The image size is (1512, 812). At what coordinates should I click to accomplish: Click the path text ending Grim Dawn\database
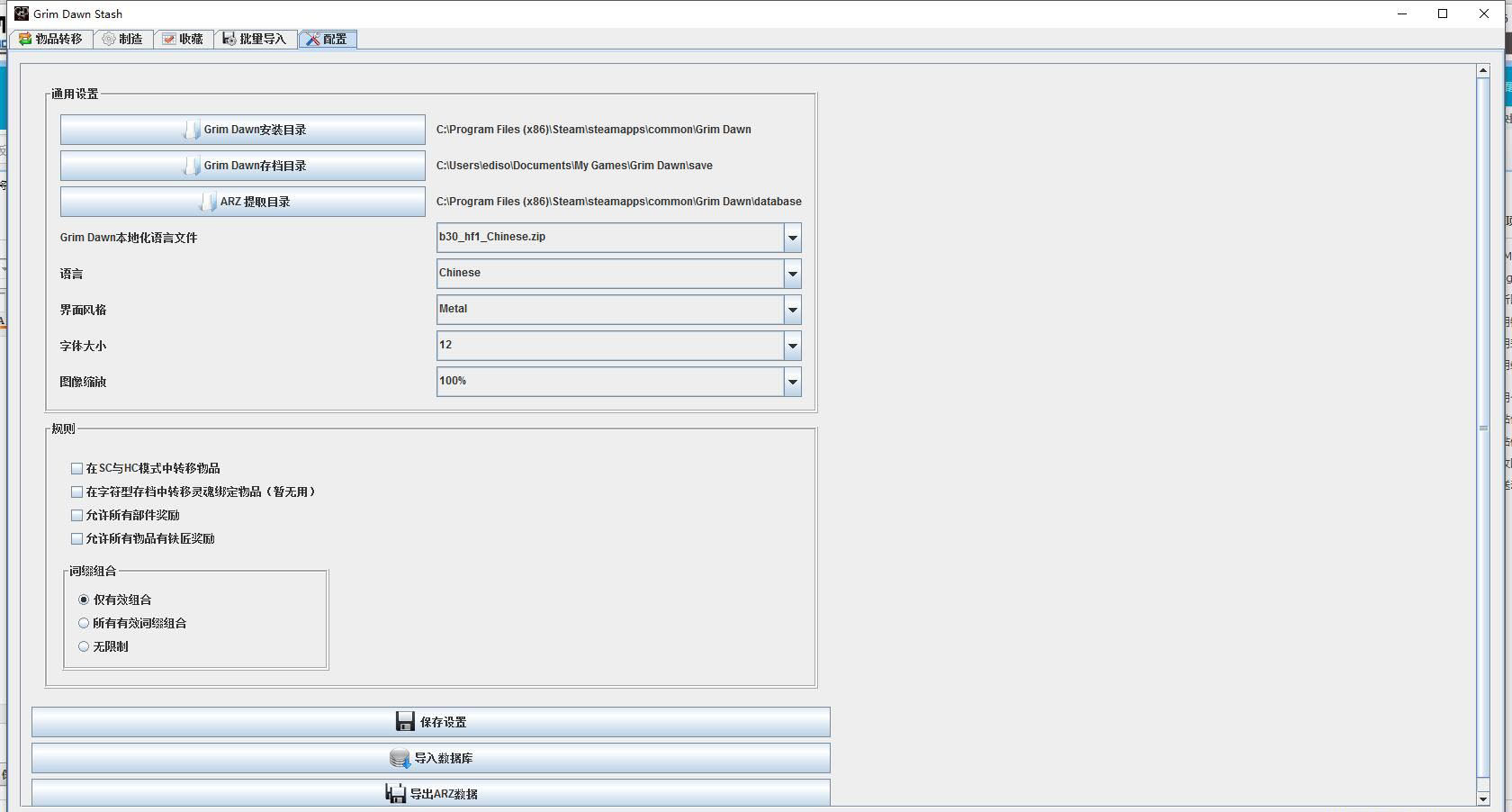pos(619,202)
